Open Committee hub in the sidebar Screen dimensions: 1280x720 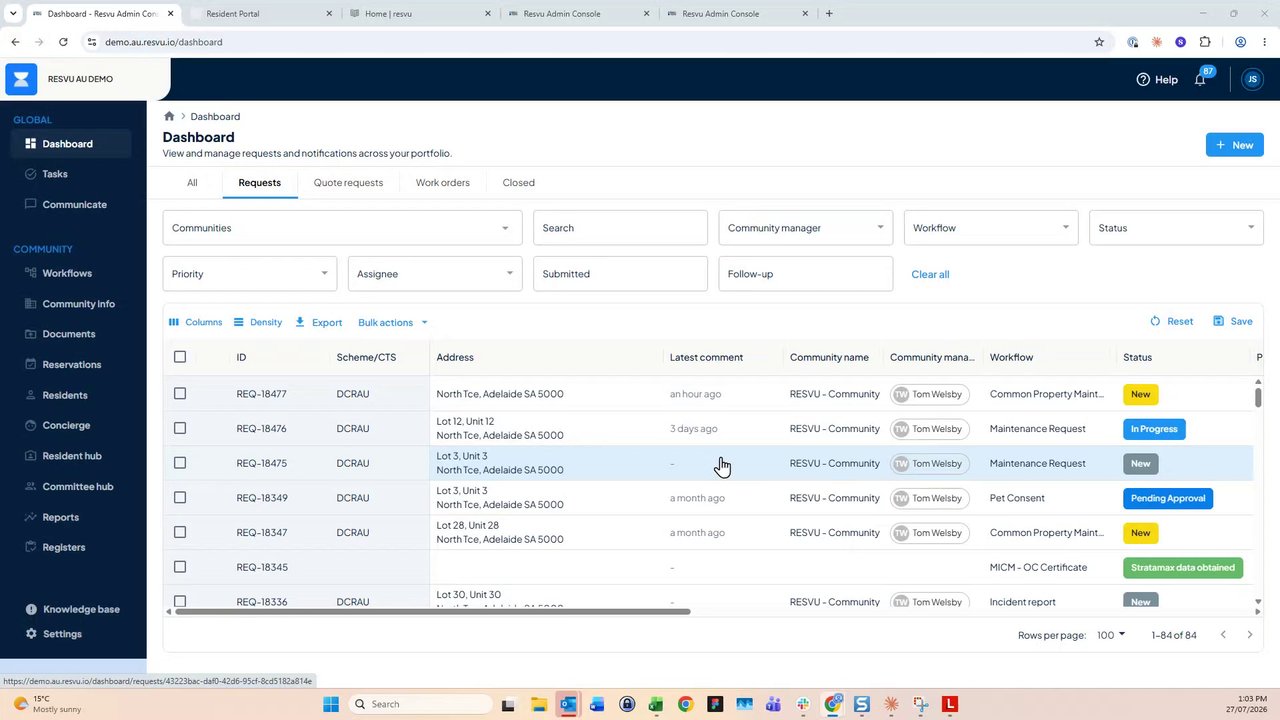click(x=77, y=486)
